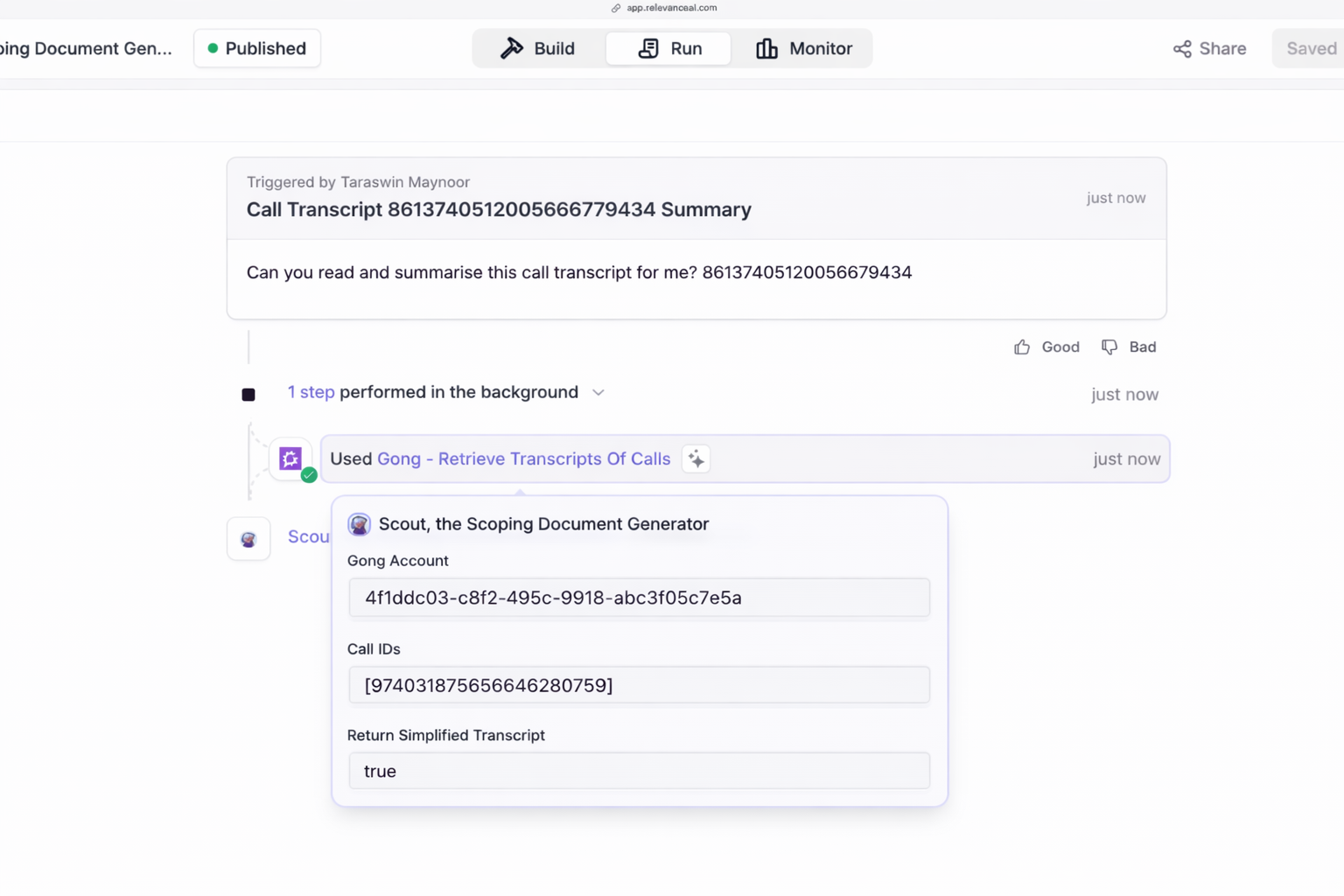Switch to the Monitor tab
The height and width of the screenshot is (896, 1344).
[x=803, y=48]
